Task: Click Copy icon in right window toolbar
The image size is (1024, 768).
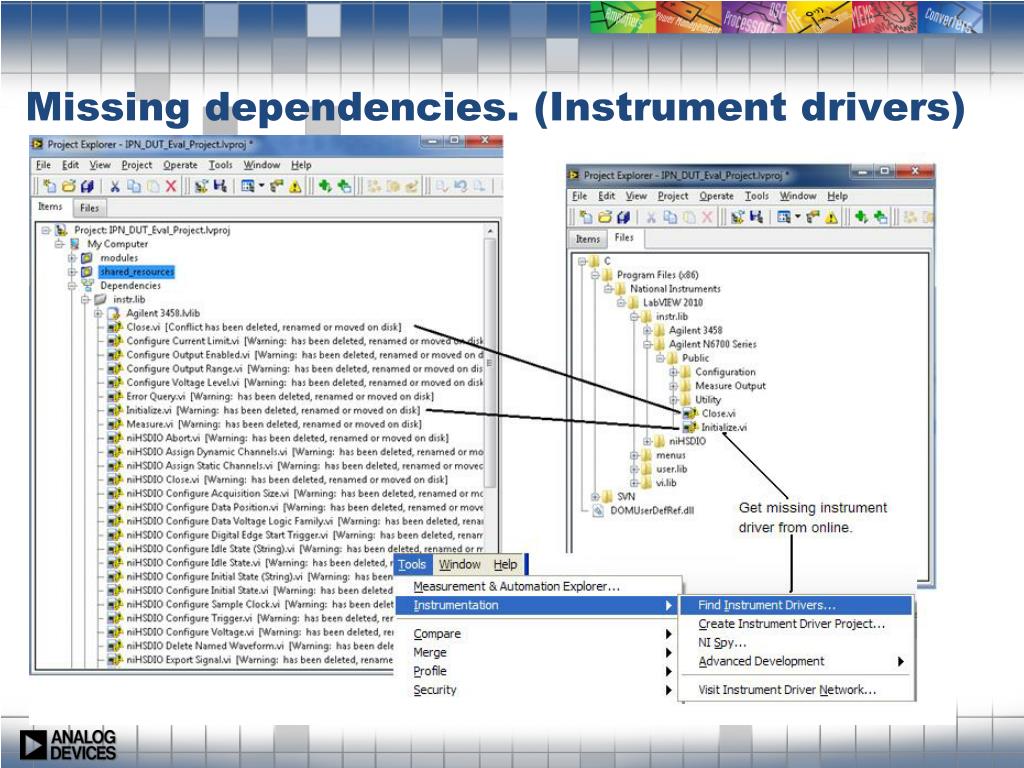Action: click(x=670, y=217)
